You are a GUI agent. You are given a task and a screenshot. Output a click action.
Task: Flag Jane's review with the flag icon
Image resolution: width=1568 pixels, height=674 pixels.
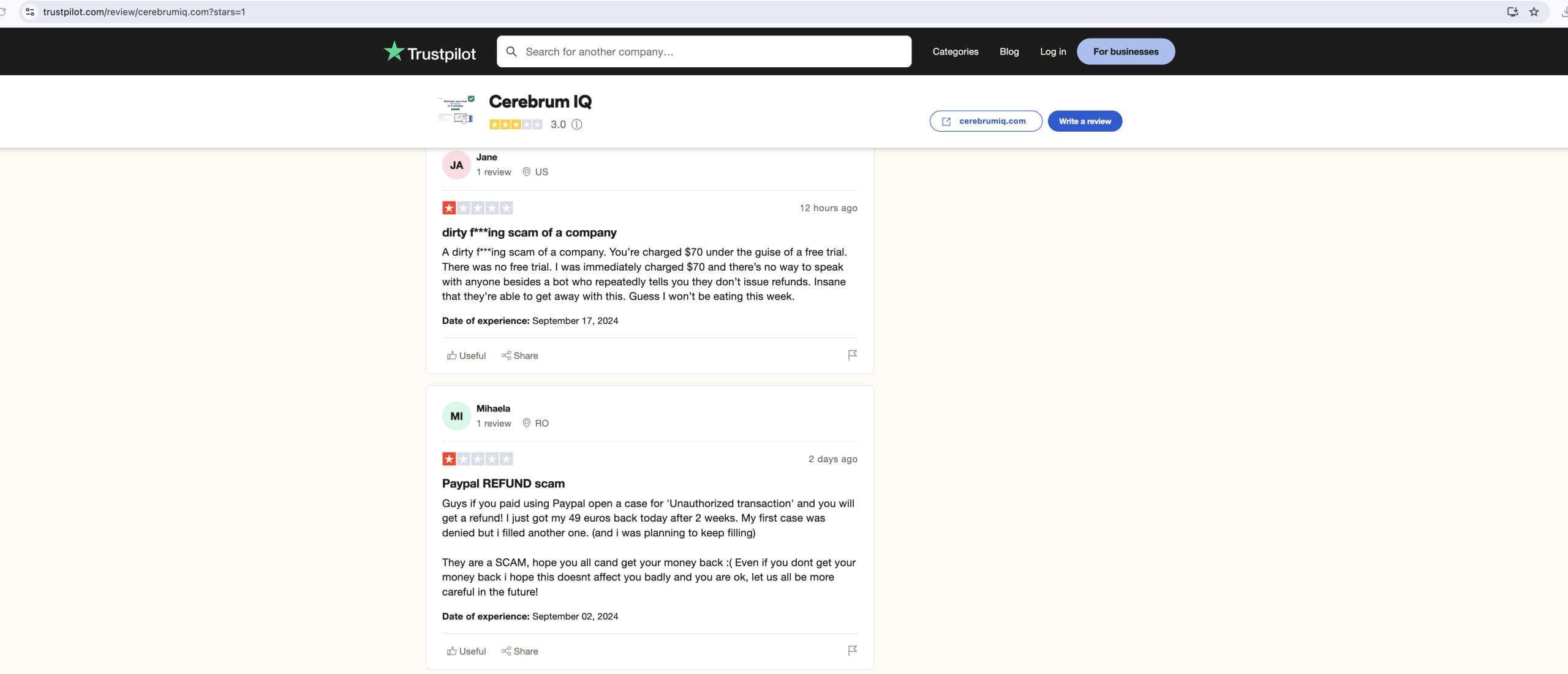point(852,355)
